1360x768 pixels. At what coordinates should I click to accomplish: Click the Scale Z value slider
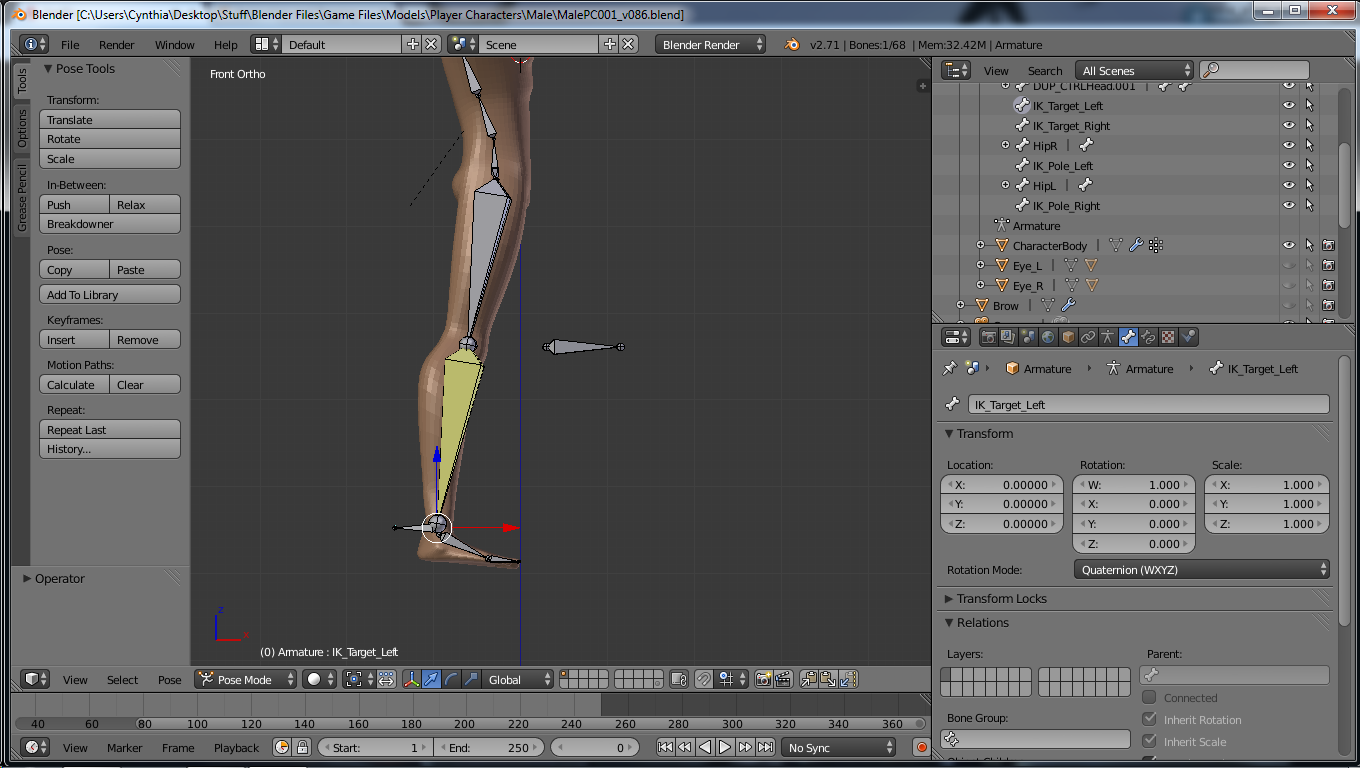click(1268, 523)
